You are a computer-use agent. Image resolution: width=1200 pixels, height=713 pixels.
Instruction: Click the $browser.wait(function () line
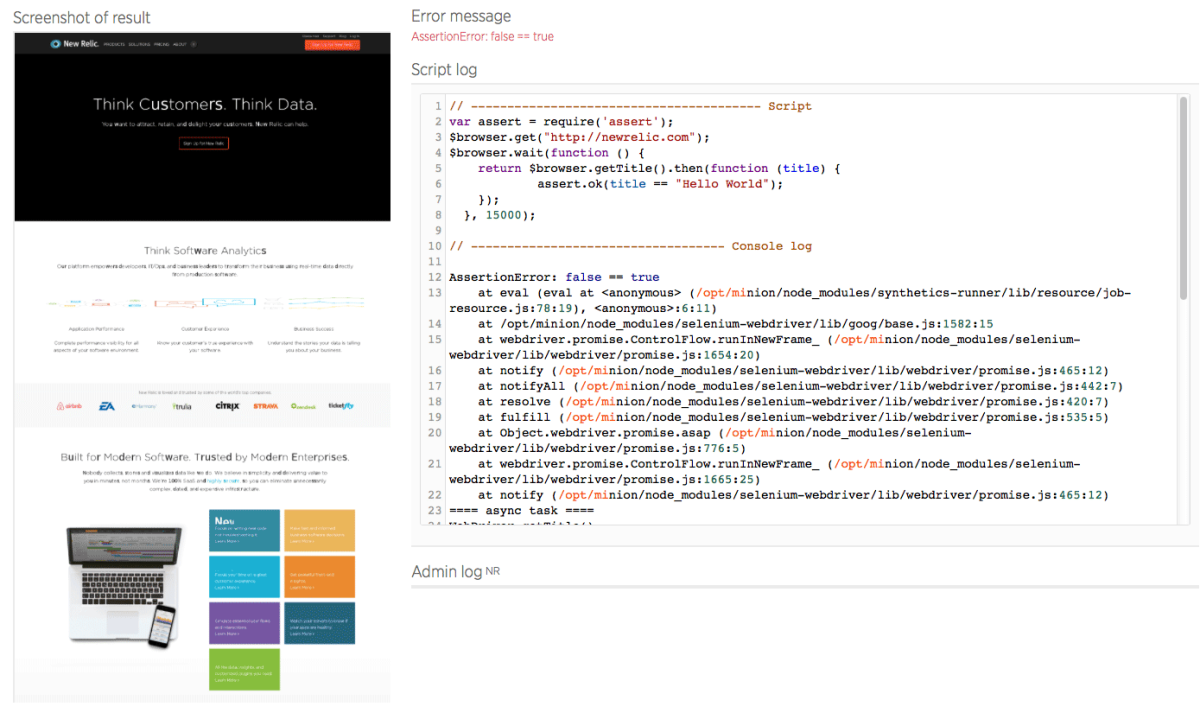(x=547, y=153)
